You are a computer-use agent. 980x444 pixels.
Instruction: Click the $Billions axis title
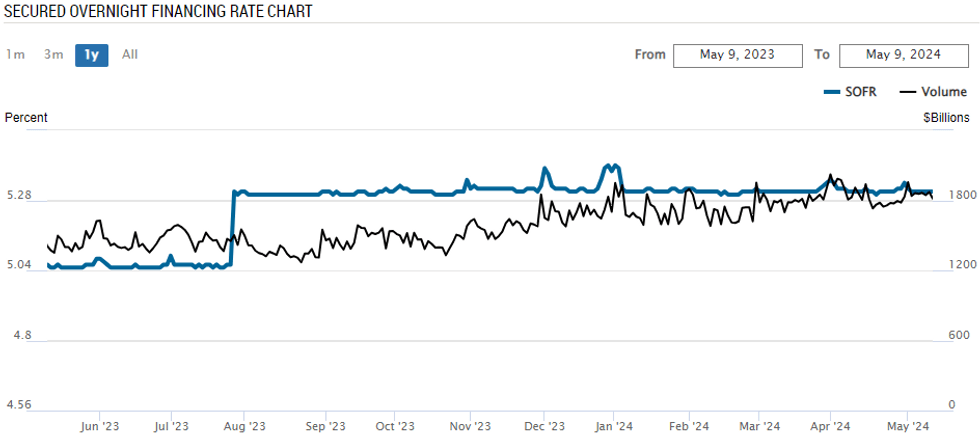click(x=946, y=117)
